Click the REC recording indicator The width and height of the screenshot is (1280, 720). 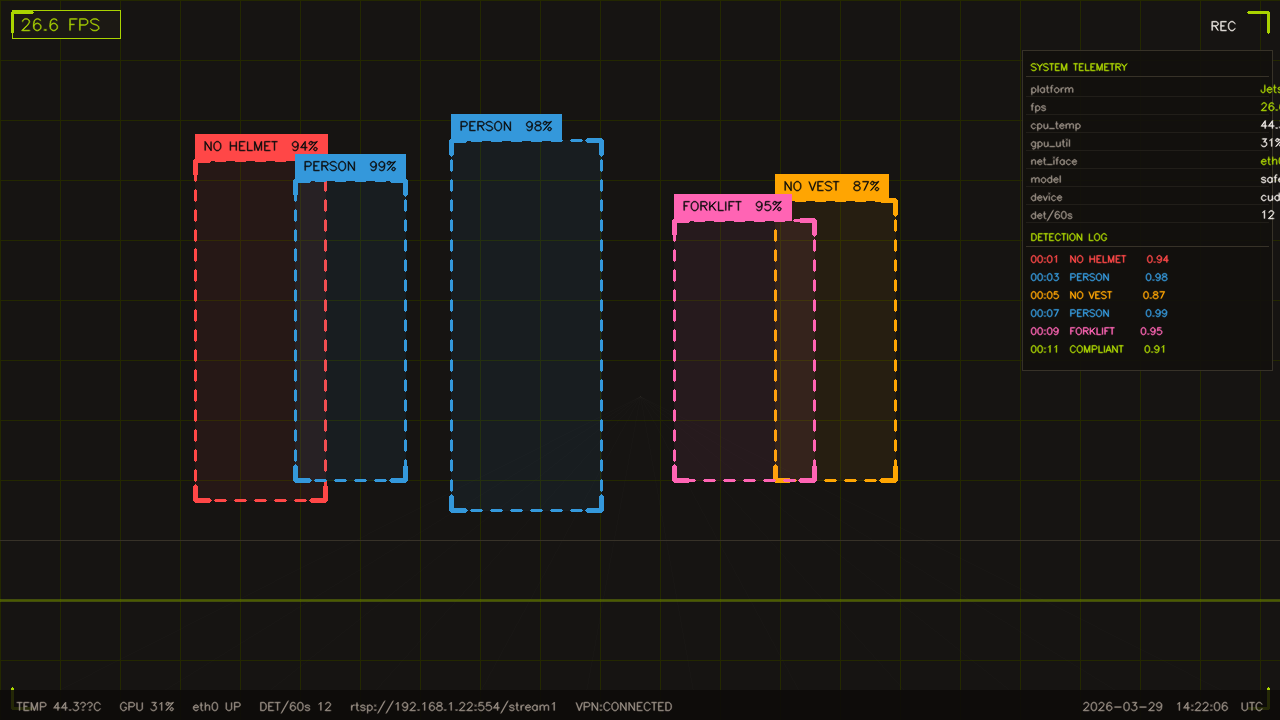[x=1223, y=26]
